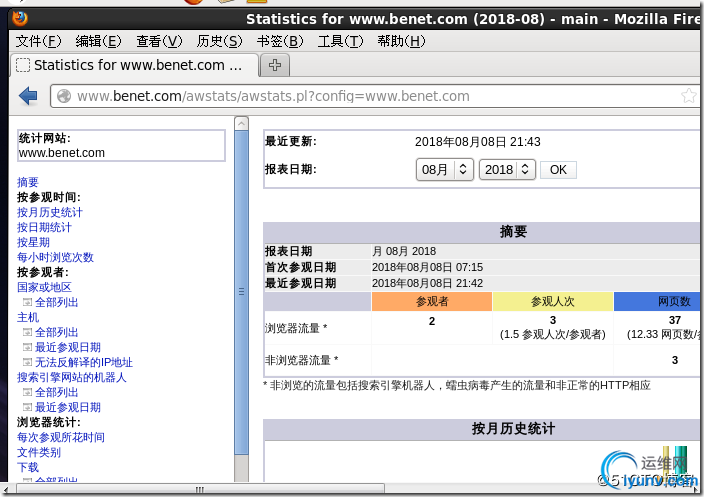The height and width of the screenshot is (497, 704).
Task: Click list icon beside 全部列出 under 国家或地区
Action: click(27, 302)
